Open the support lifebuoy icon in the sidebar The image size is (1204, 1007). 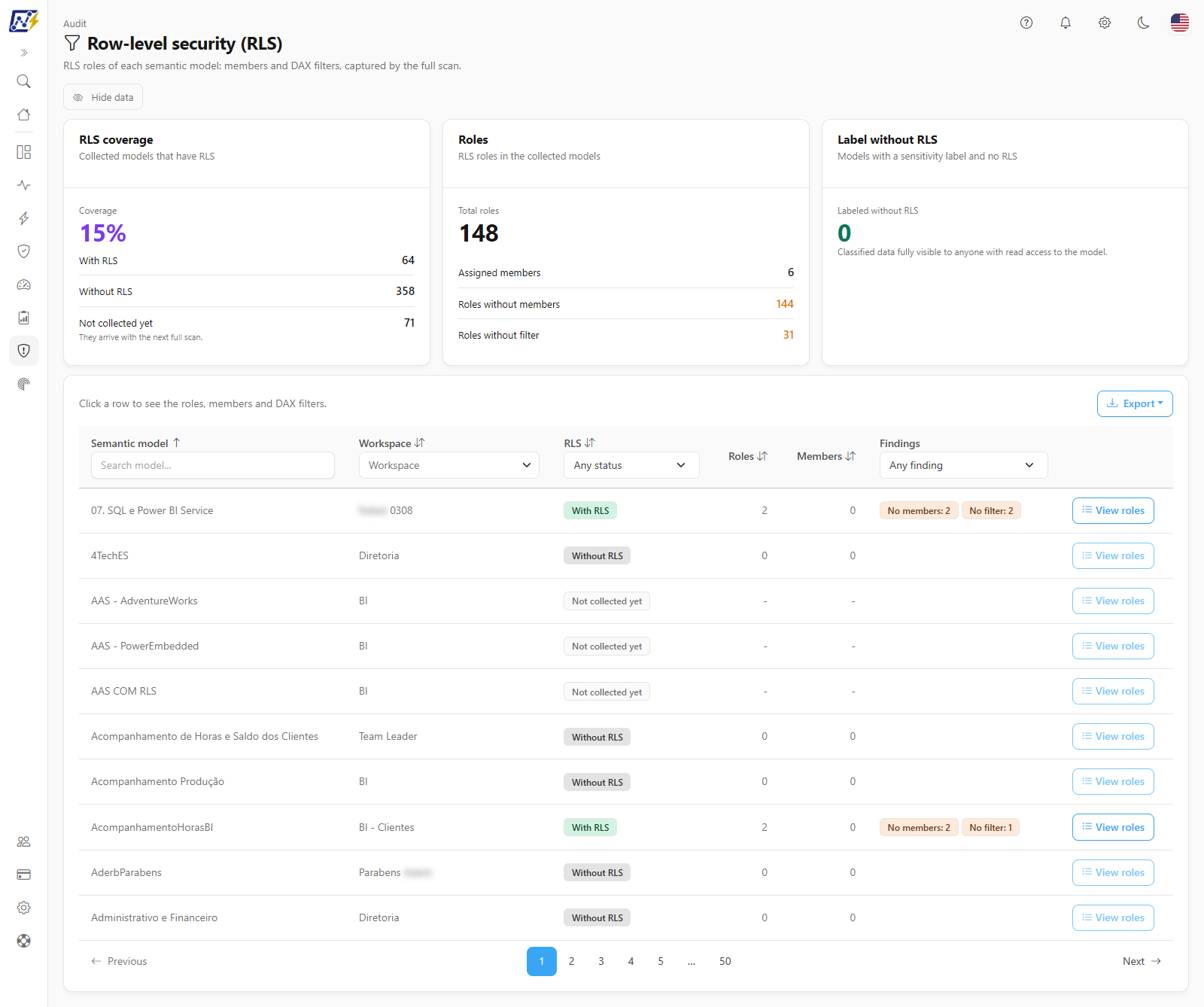click(24, 941)
